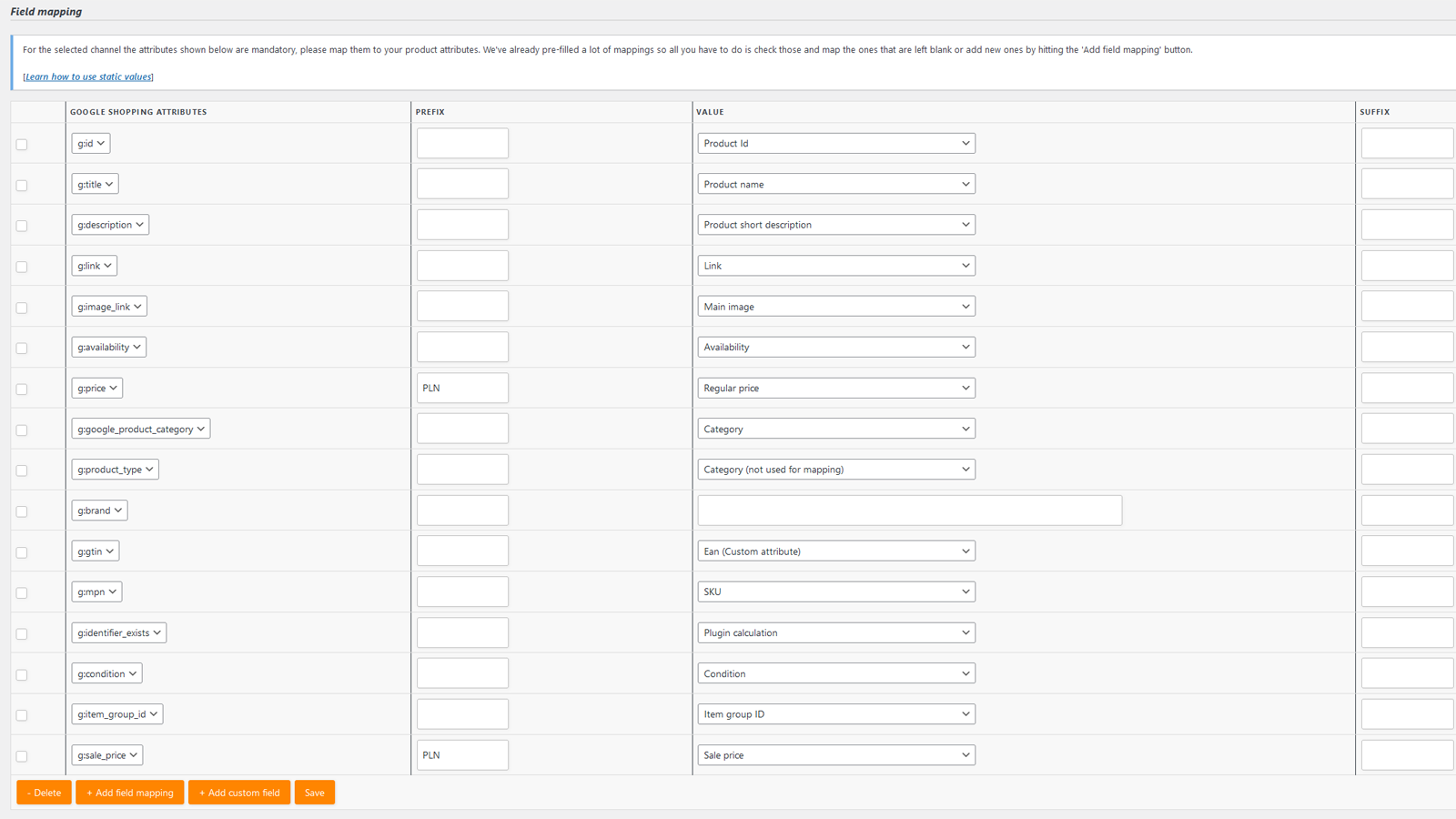The height and width of the screenshot is (819, 1456).
Task: Open the Item group ID value dropdown
Action: 836,714
